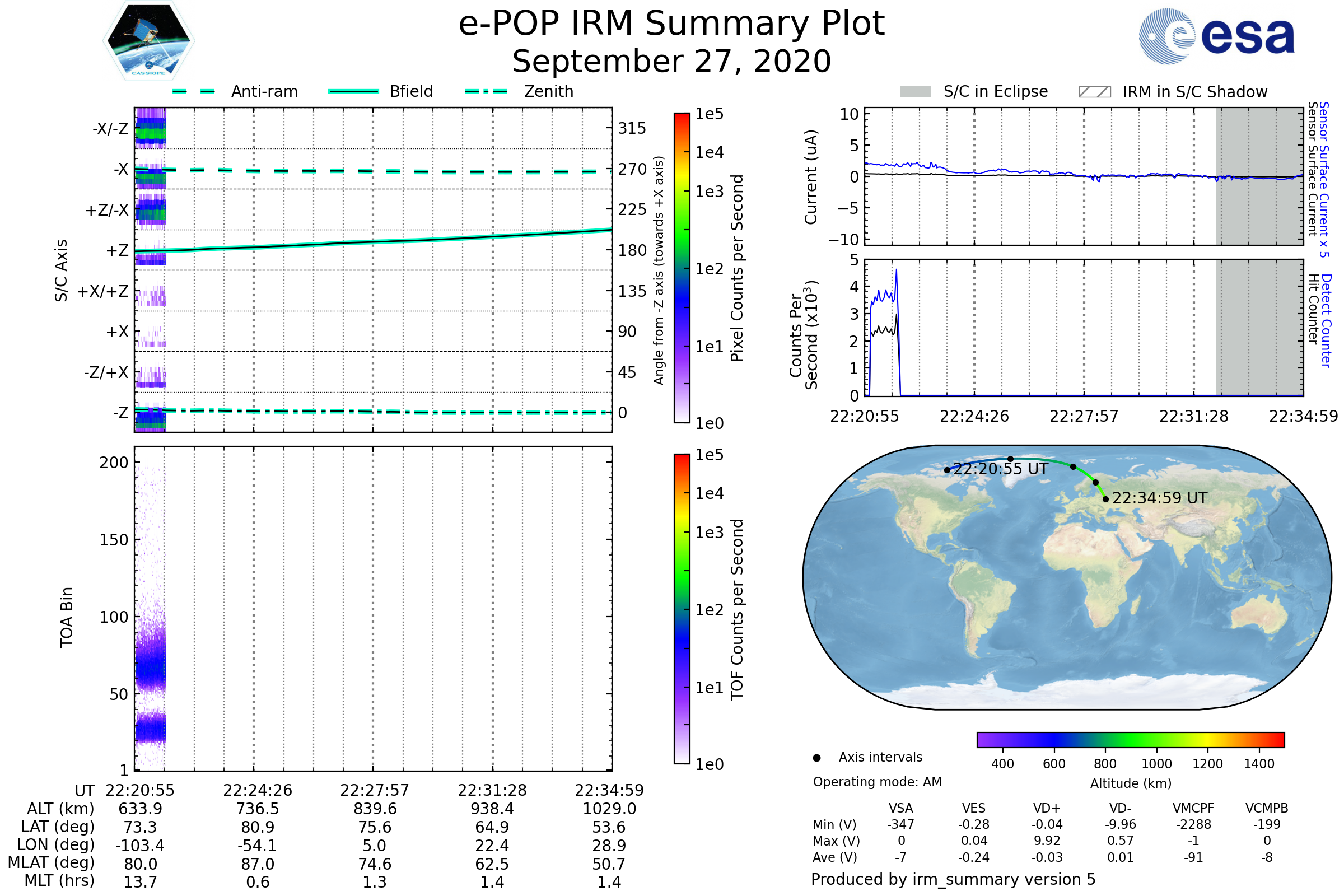Viewport: 1344px width, 896px height.
Task: Click the 22:20:55 UT label on map
Action: click(1001, 469)
